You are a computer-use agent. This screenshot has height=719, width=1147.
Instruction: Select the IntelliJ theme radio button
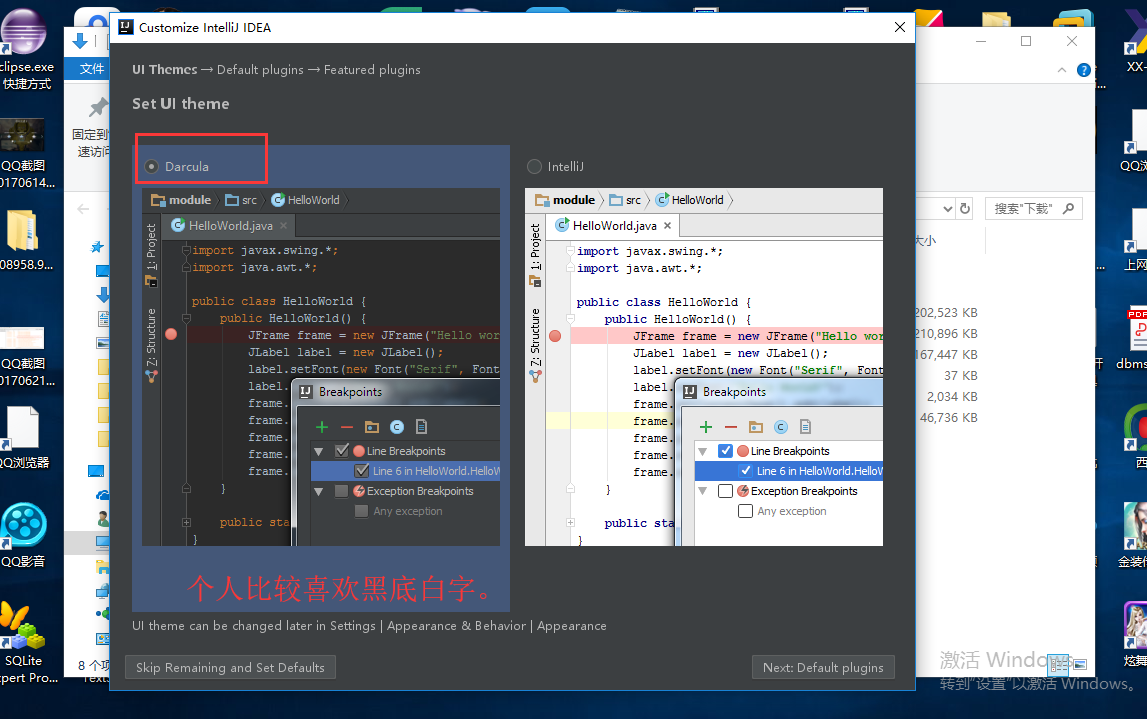tap(534, 167)
